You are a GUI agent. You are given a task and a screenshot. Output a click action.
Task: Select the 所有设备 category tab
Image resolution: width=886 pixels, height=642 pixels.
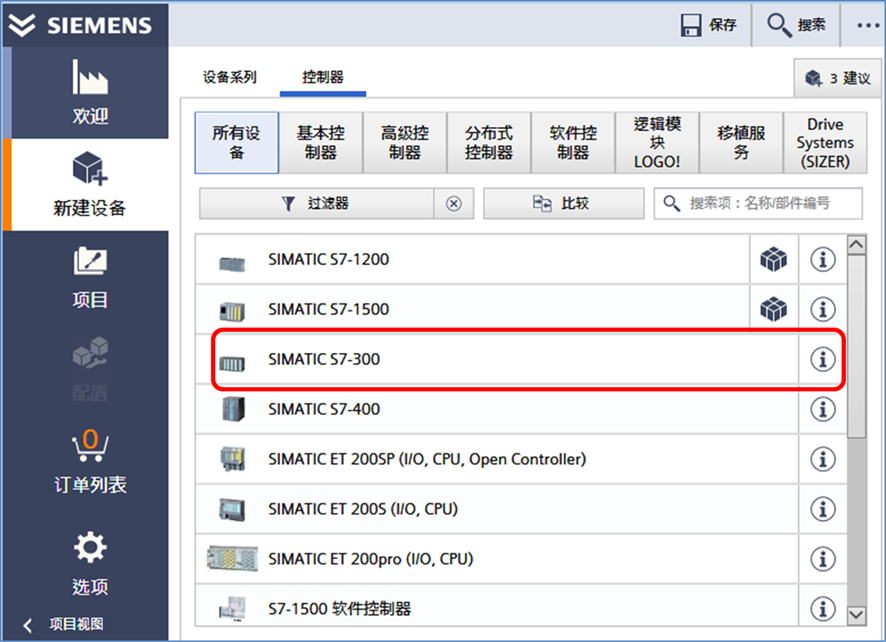[237, 142]
